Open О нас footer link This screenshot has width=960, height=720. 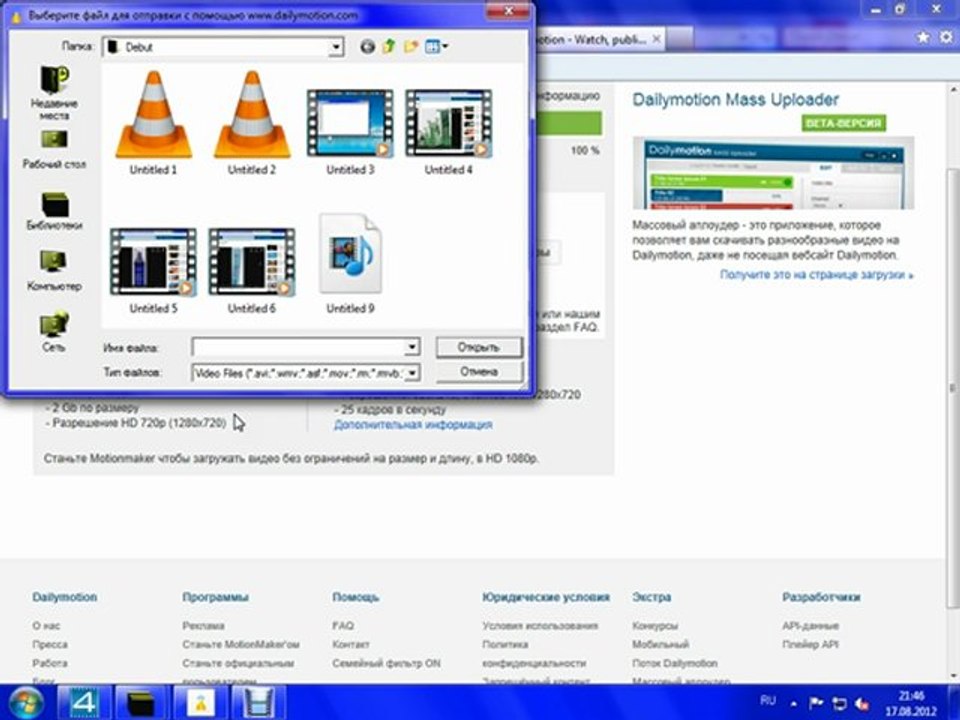point(46,626)
